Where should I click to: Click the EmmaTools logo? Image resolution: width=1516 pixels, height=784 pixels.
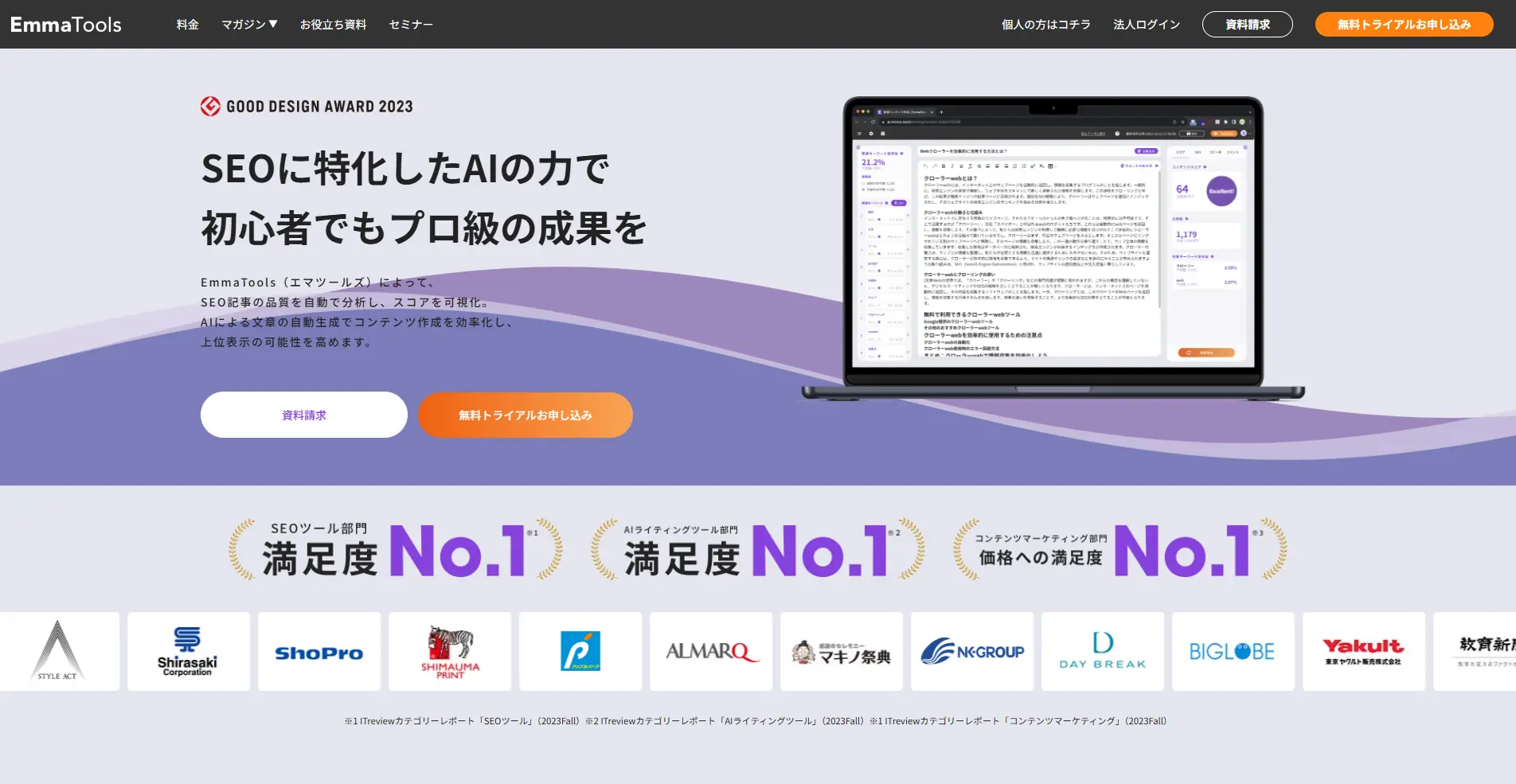(x=66, y=25)
